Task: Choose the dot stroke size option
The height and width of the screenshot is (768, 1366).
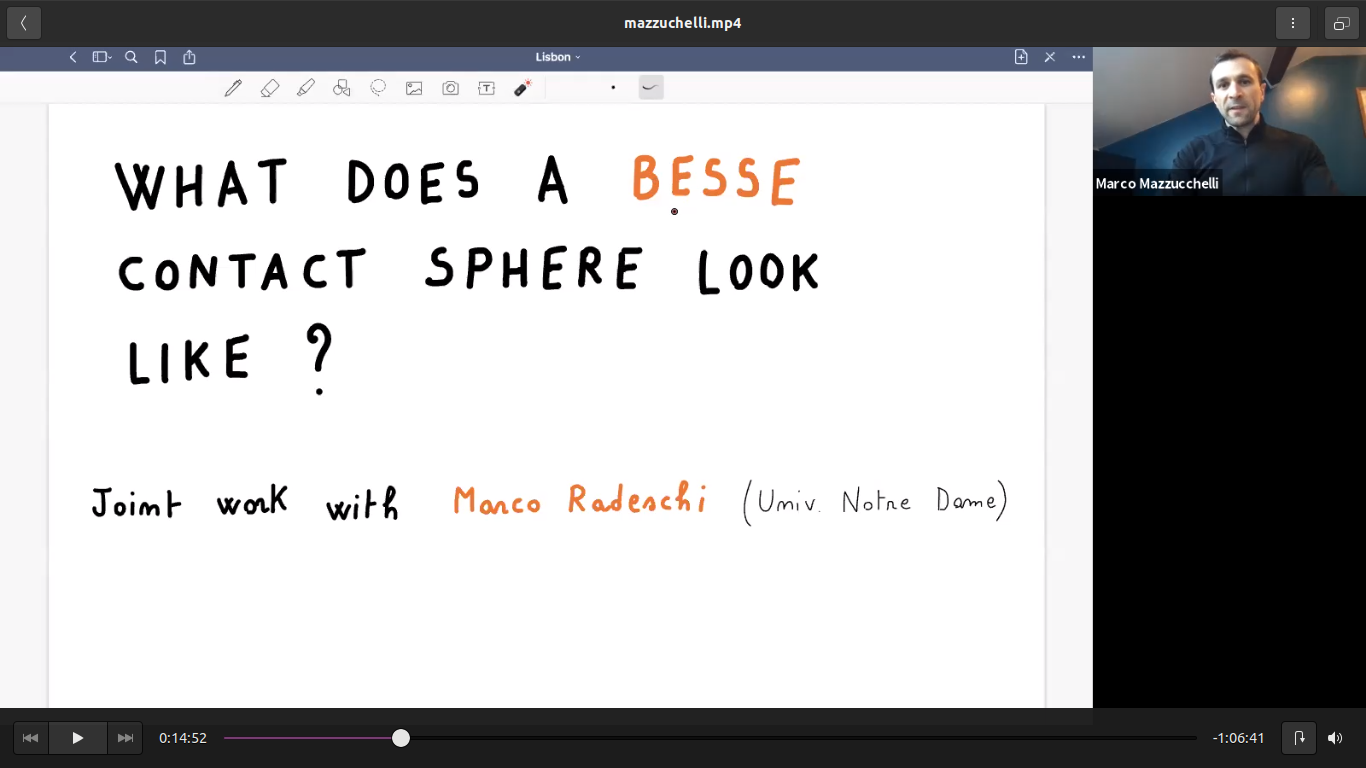Action: (x=613, y=88)
